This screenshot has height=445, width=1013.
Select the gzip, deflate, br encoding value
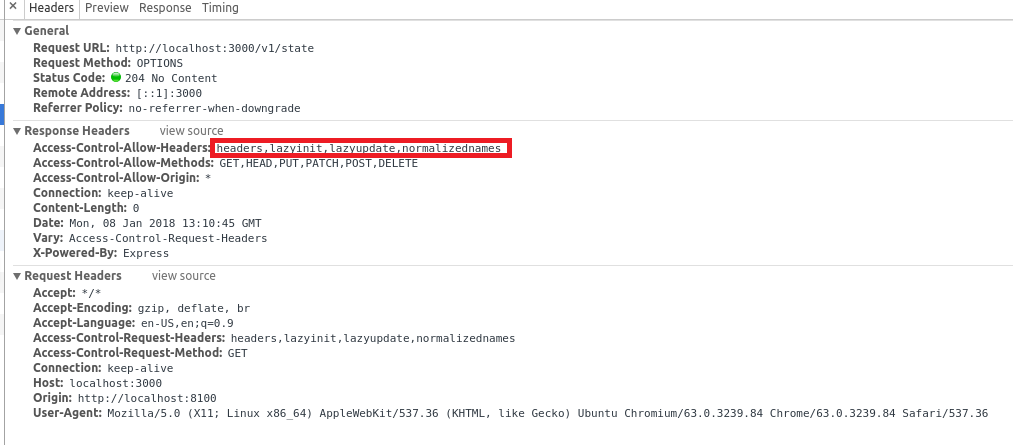(194, 308)
